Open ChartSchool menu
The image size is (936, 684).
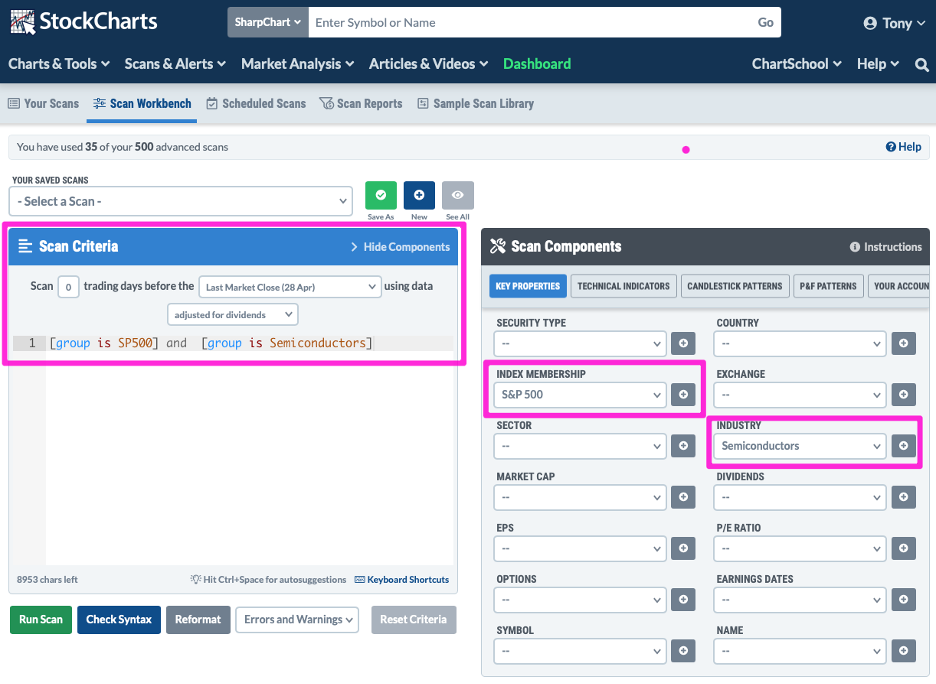point(796,64)
